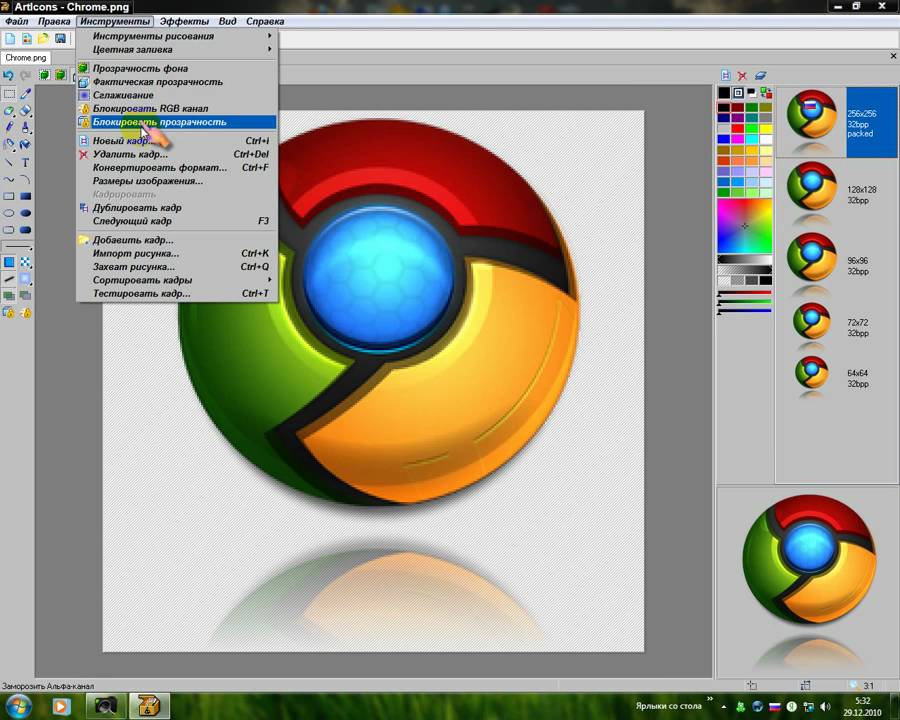Choose Добавить кадр... command

click(176, 240)
